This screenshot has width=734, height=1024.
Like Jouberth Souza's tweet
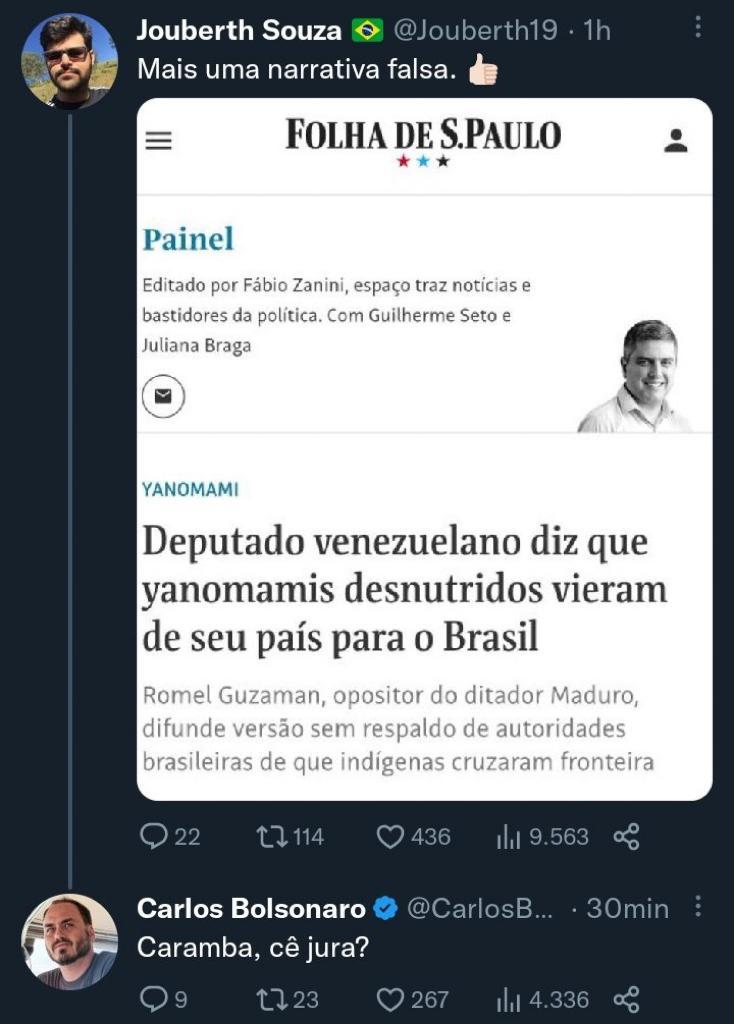390,837
